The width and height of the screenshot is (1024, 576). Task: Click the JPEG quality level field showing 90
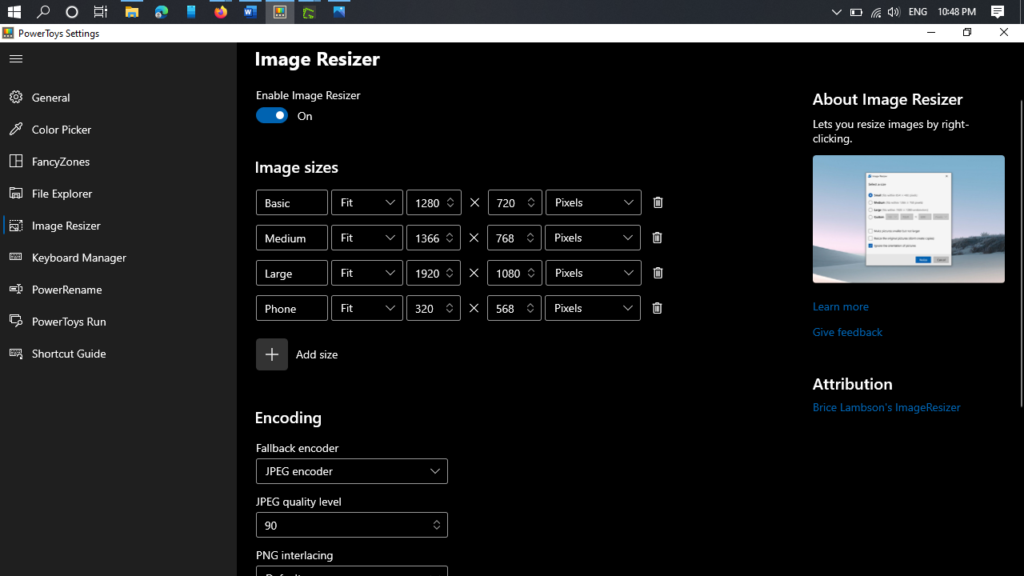tap(351, 525)
